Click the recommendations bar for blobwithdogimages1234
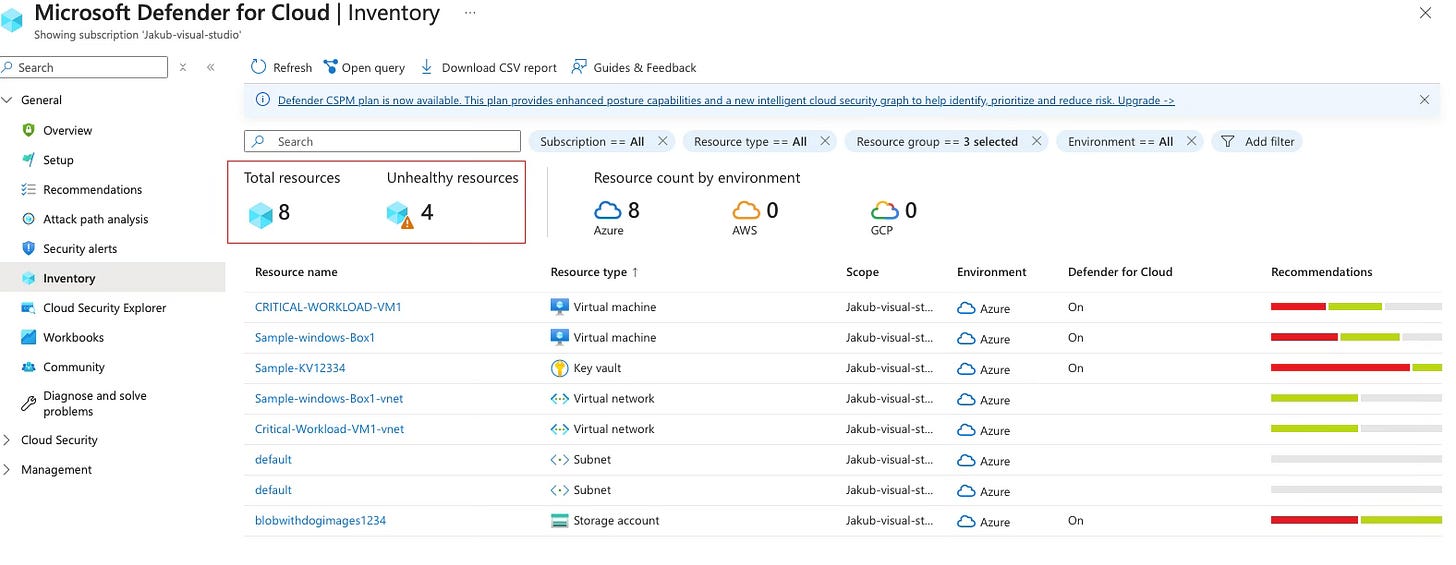Screen dimensions: 1456x565 point(1356,521)
